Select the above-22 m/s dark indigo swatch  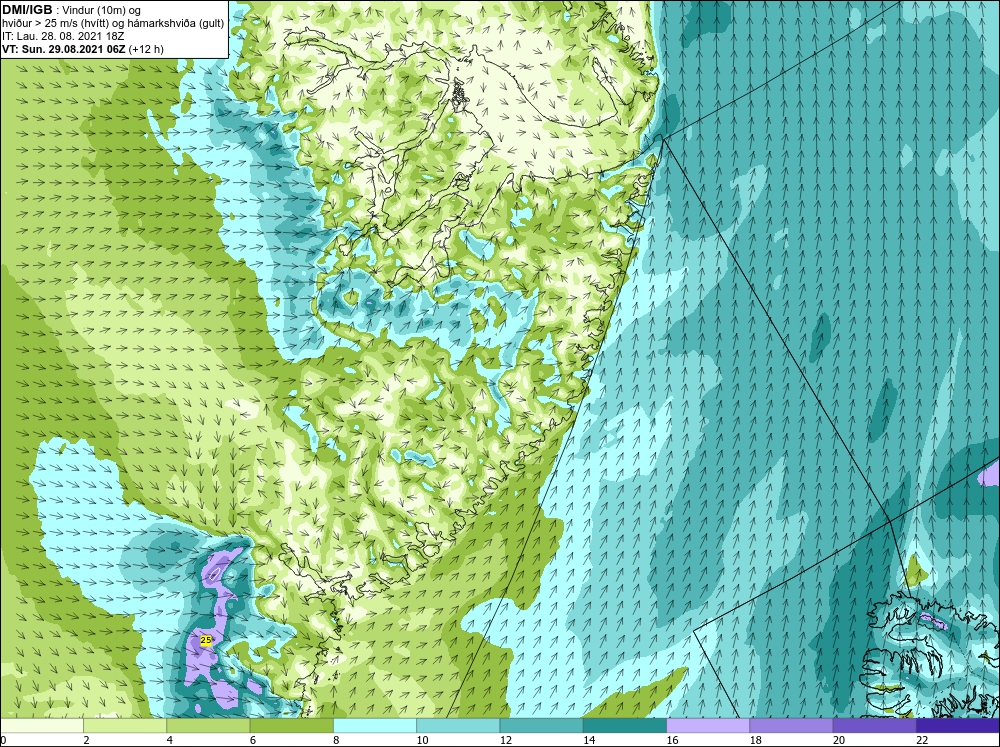coord(957,725)
